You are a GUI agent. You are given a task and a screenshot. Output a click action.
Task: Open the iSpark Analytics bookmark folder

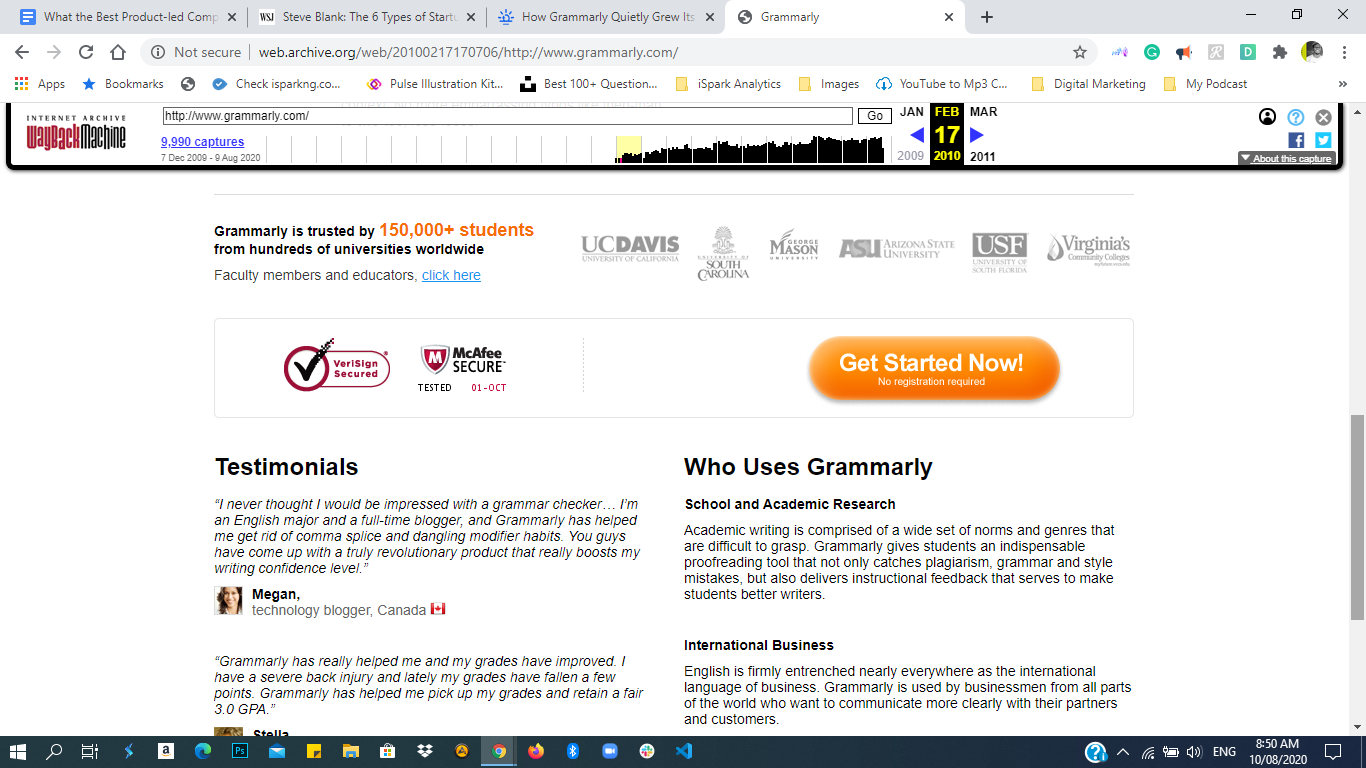[x=728, y=84]
